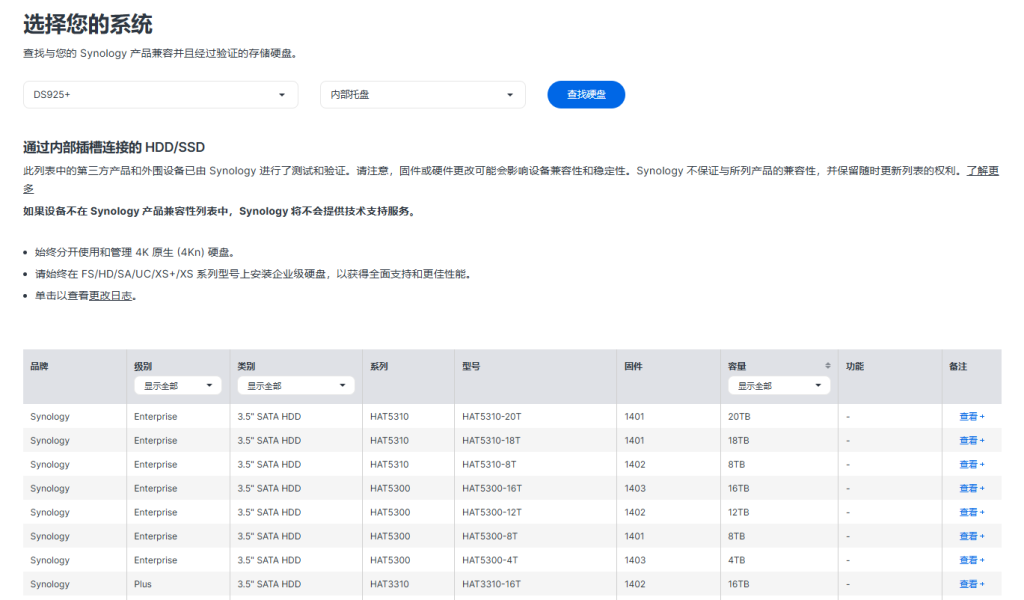This screenshot has height=600, width=1024.
Task: Open the DS925+ product model dropdown
Action: [161, 95]
